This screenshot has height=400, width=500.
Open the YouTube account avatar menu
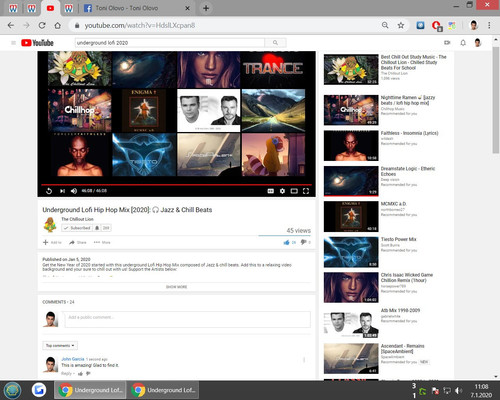point(478,43)
